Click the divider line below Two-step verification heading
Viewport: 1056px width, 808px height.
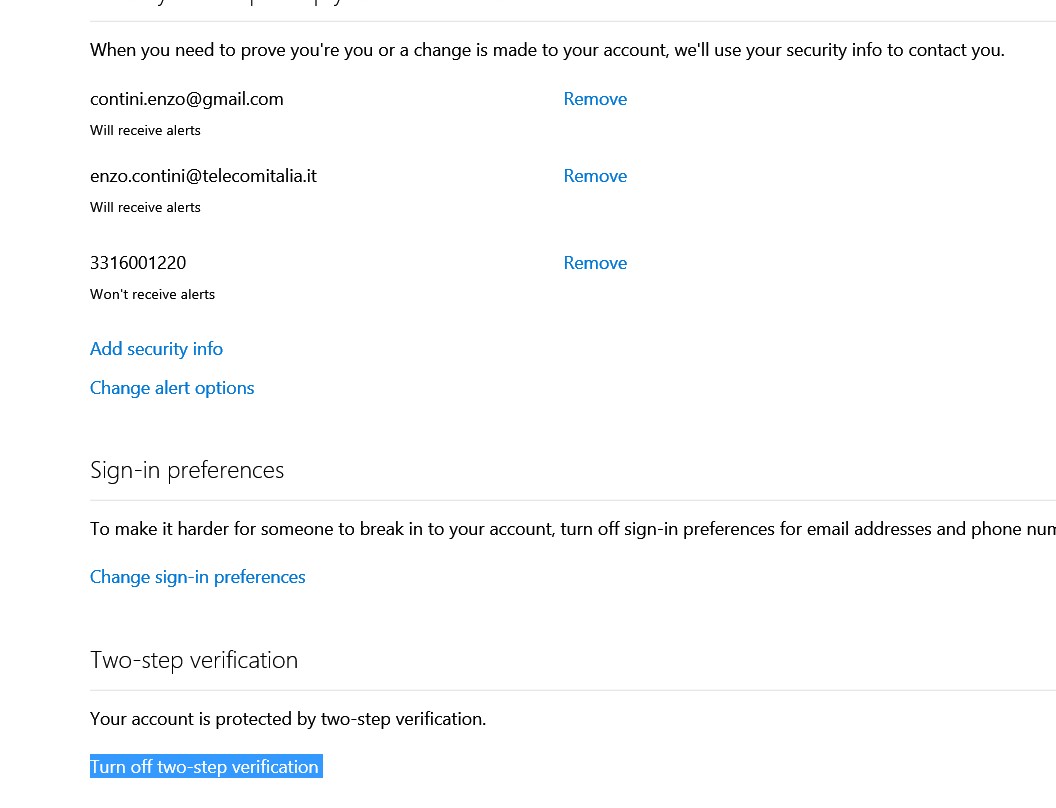coord(572,690)
